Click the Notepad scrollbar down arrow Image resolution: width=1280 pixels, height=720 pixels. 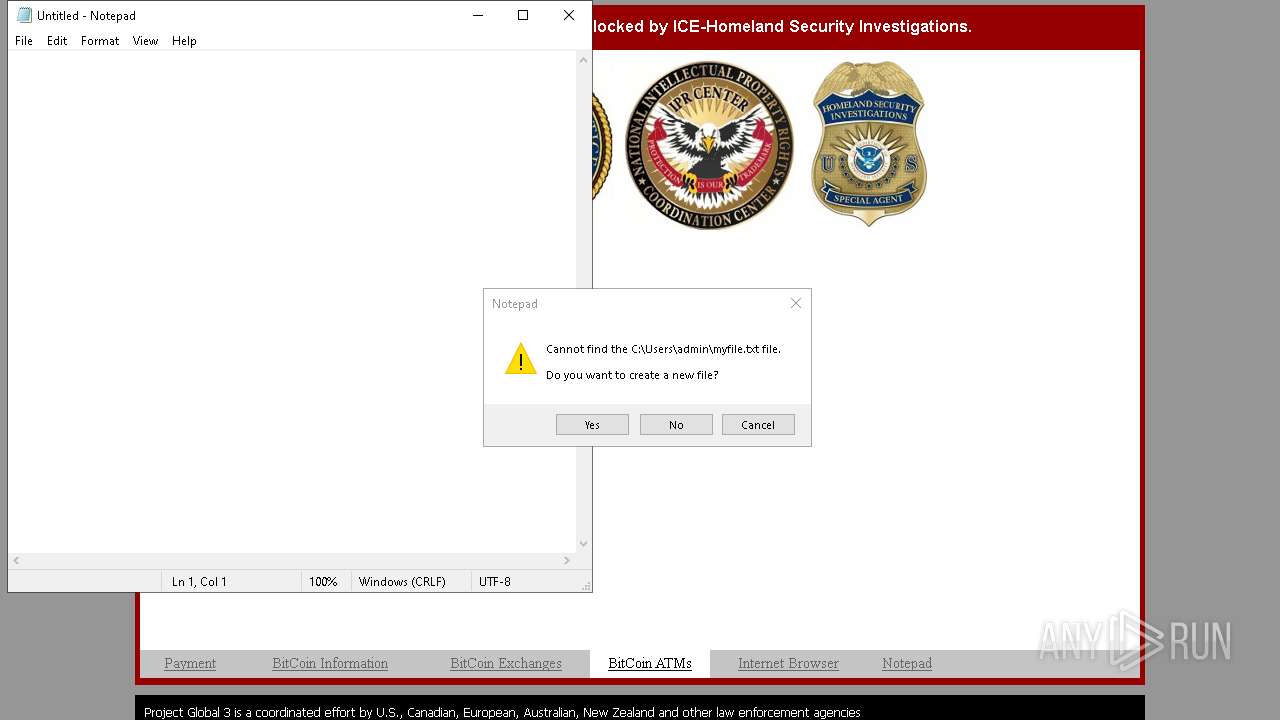click(x=584, y=544)
